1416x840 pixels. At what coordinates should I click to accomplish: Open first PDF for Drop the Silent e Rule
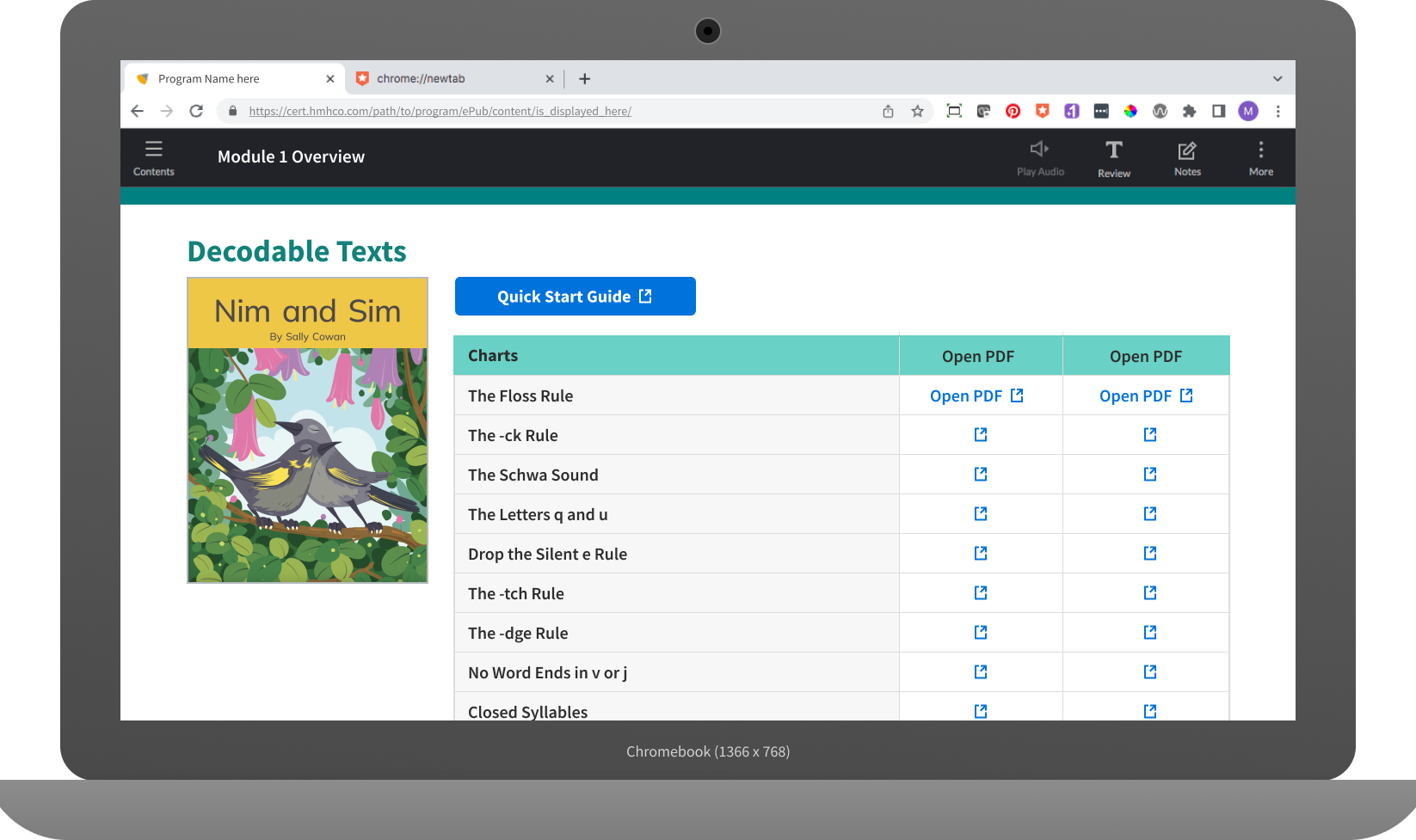(981, 554)
